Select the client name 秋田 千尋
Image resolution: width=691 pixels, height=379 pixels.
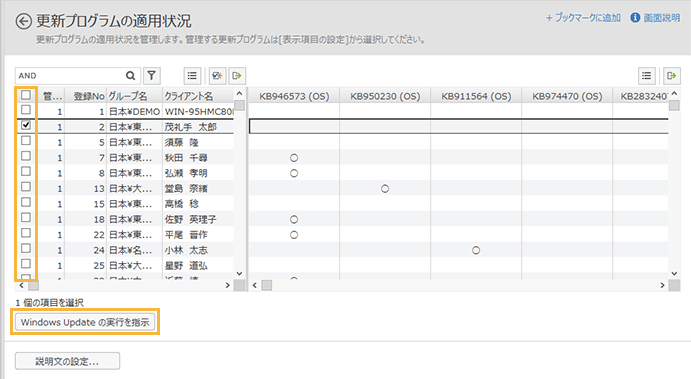point(186,158)
